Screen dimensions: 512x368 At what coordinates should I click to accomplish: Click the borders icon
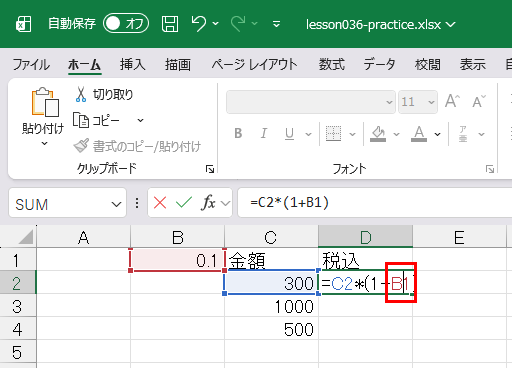333,134
